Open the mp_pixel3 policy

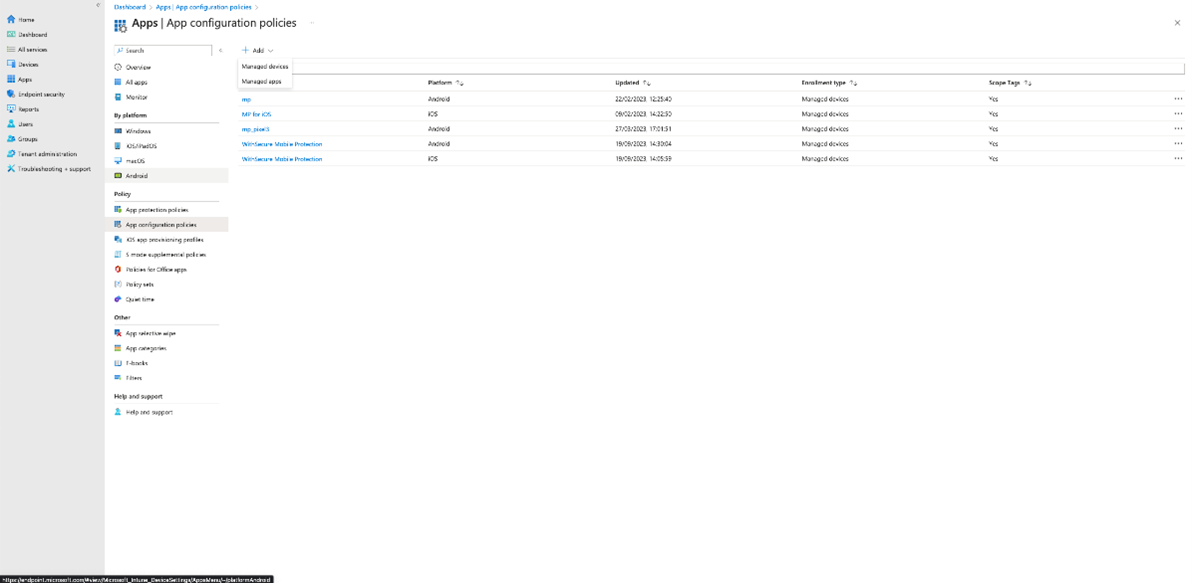coord(254,128)
